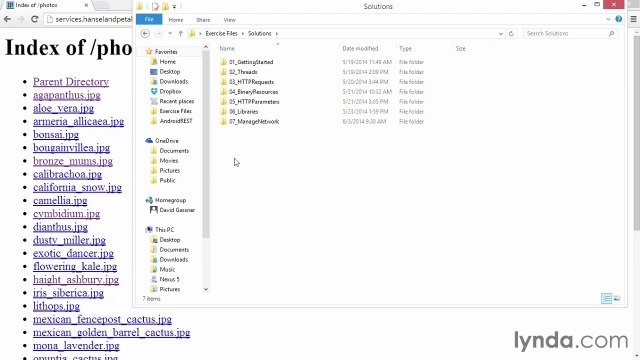Select OneDrive in navigation pane
Screen dimensions: 640x360
click(167, 141)
